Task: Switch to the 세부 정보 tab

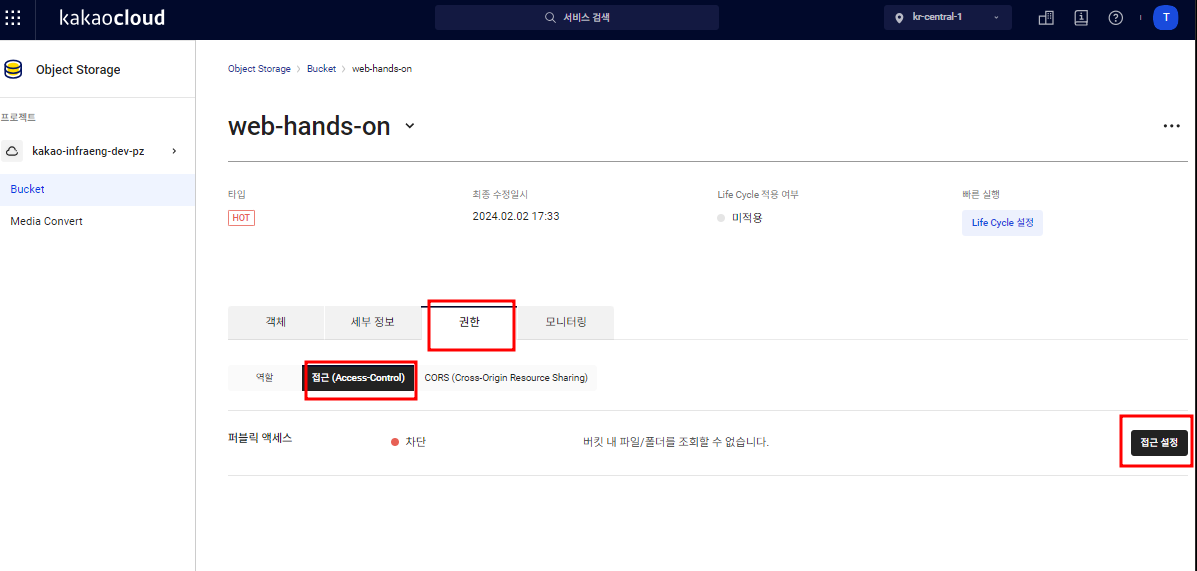Action: (x=373, y=322)
